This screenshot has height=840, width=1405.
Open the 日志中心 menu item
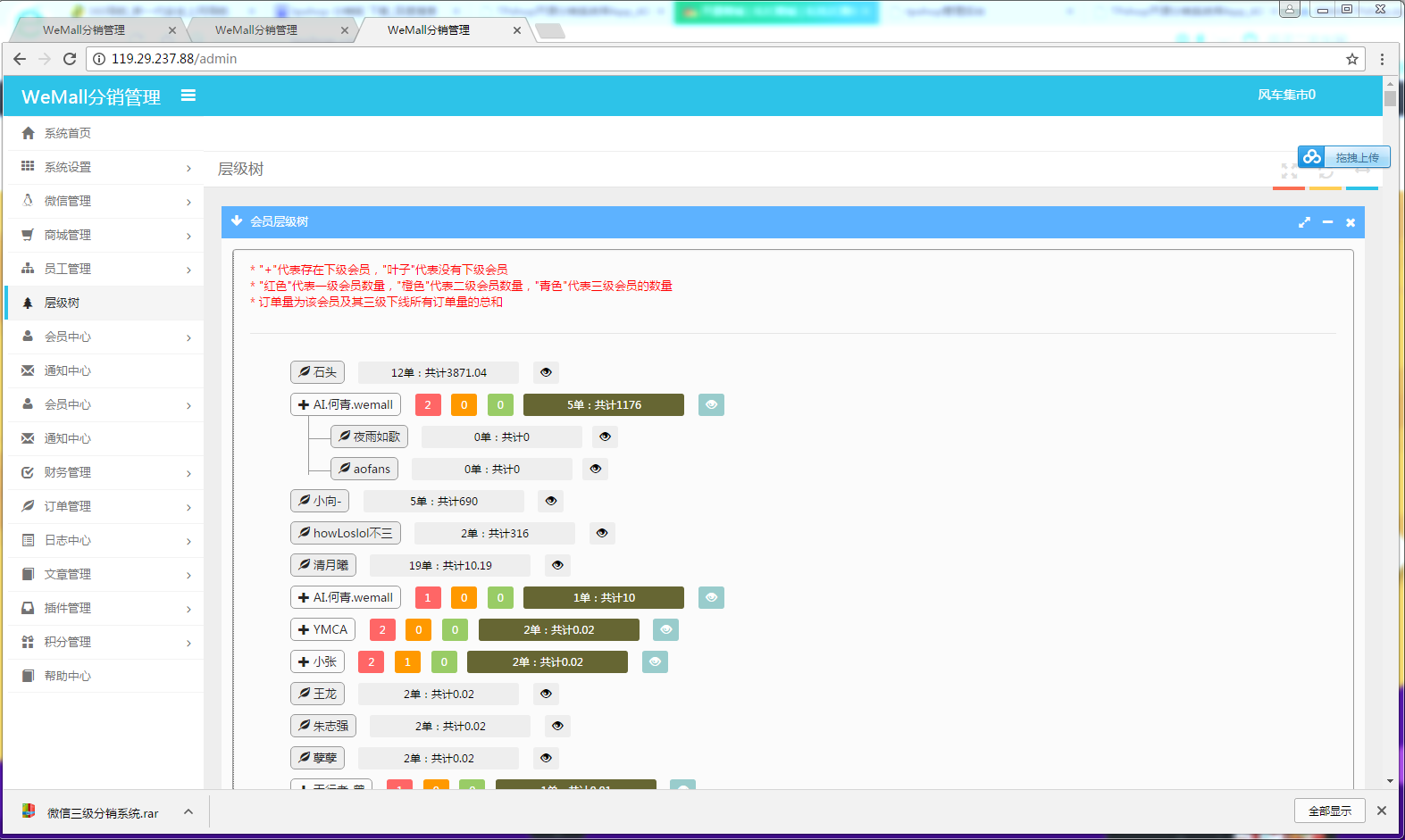[x=104, y=540]
